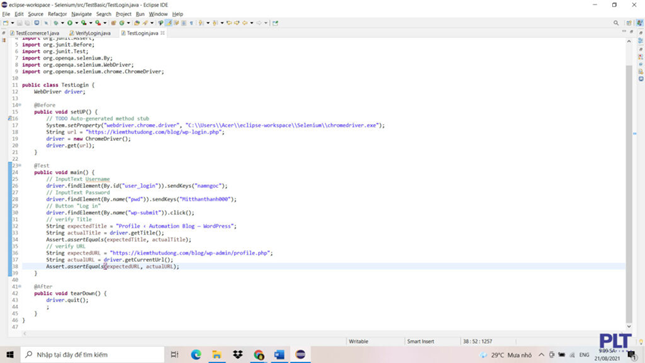Minimize the editor area
645x363 pixels.
point(624,32)
